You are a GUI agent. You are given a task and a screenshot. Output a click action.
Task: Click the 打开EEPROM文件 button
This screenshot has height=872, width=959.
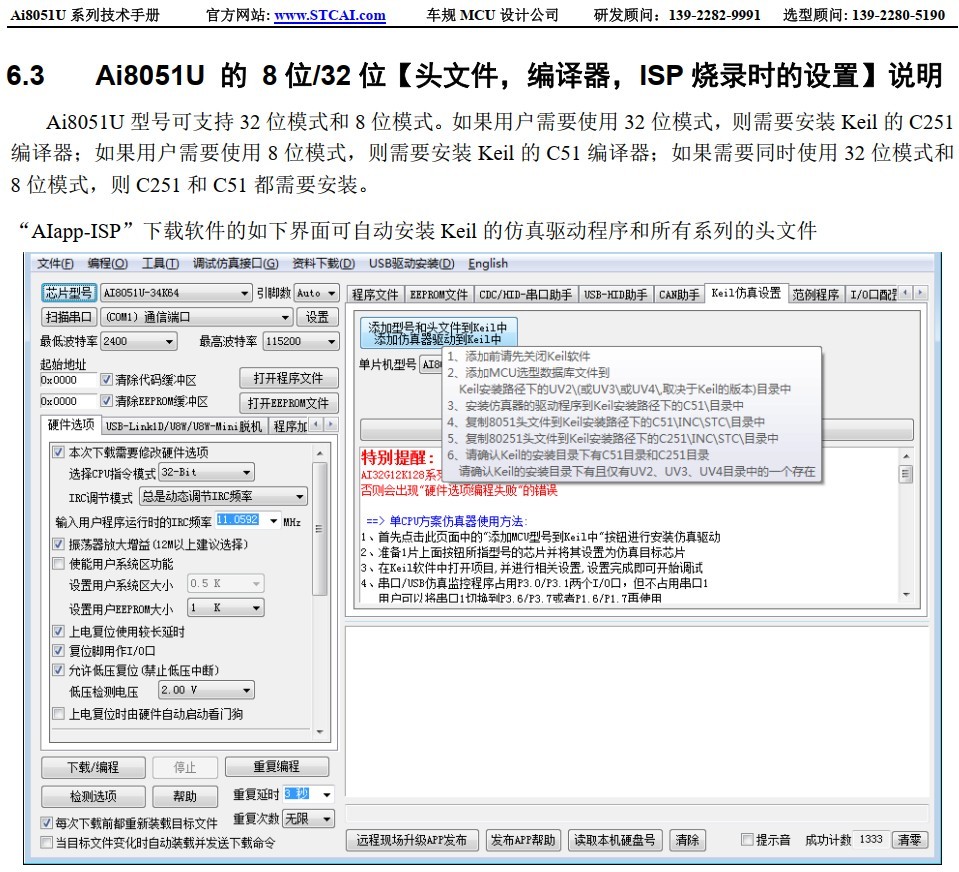click(x=289, y=403)
